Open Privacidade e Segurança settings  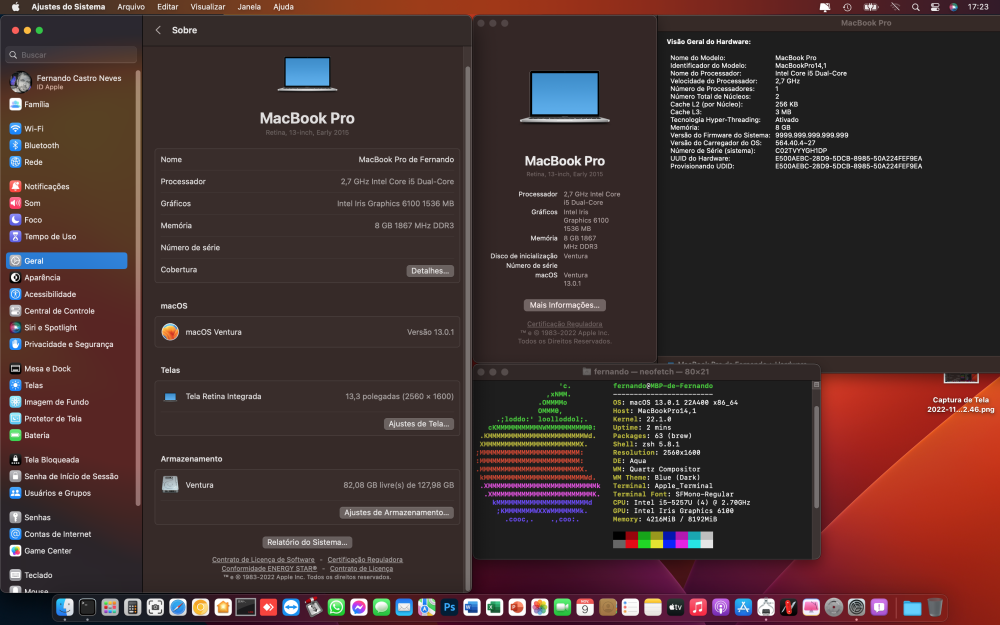pyautogui.click(x=68, y=344)
